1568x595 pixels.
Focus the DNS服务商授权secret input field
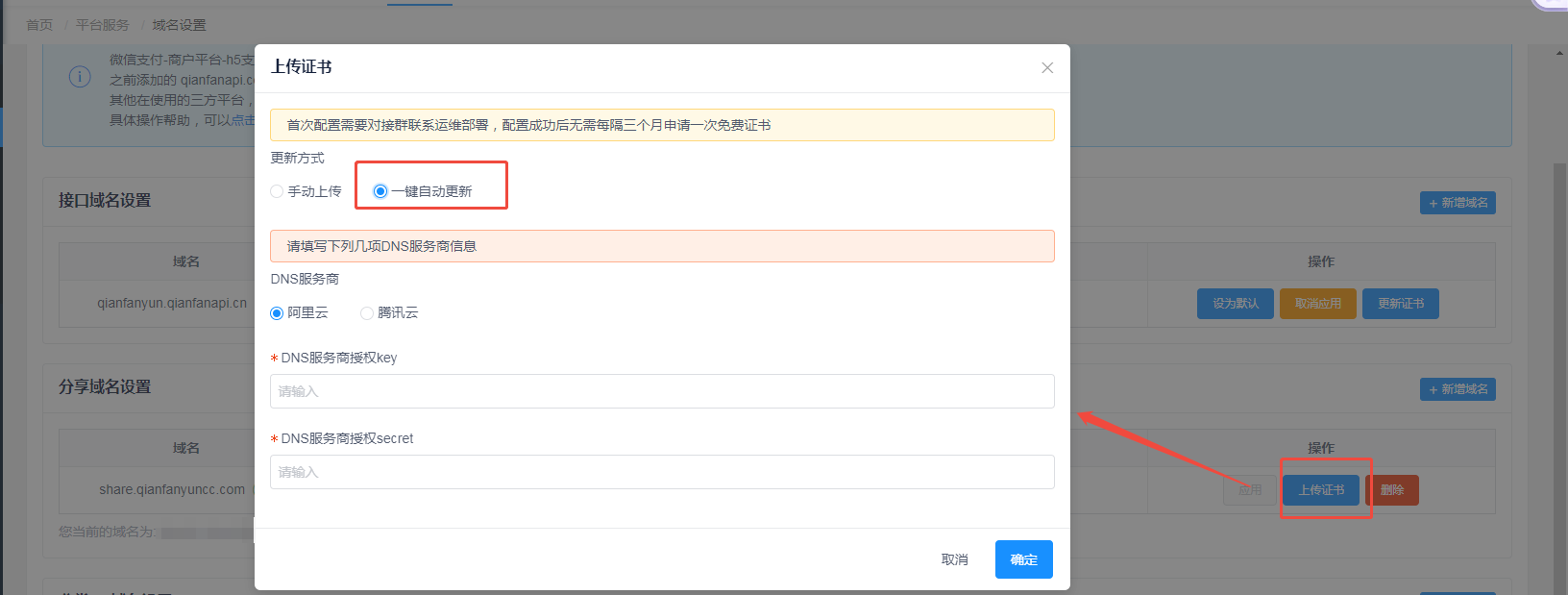pos(662,472)
